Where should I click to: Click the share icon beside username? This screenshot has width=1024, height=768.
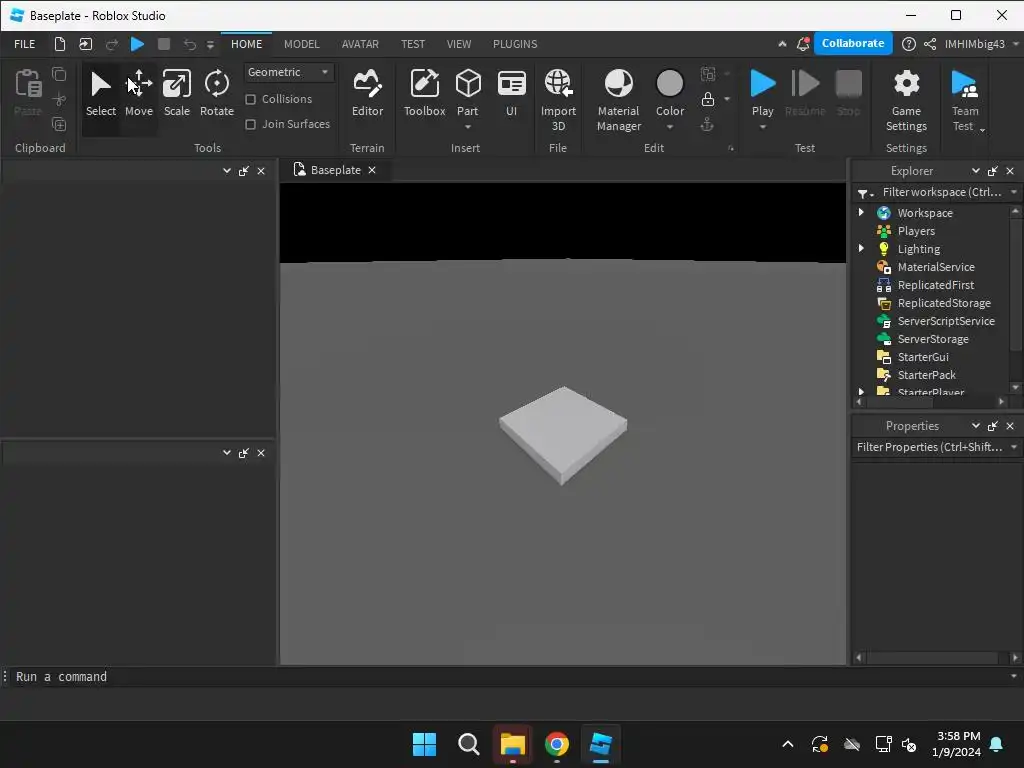click(930, 44)
